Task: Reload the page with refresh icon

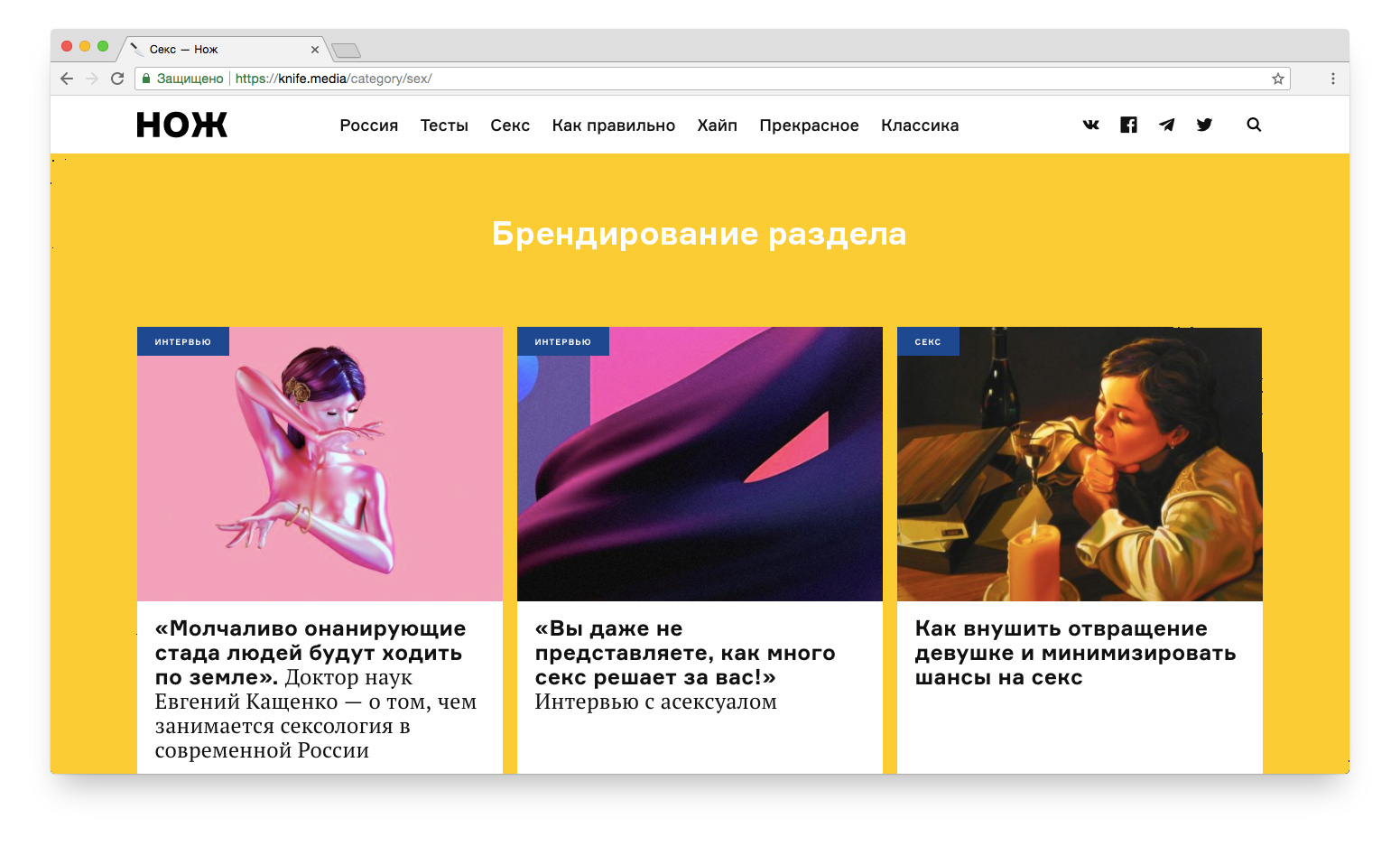Action: click(117, 79)
